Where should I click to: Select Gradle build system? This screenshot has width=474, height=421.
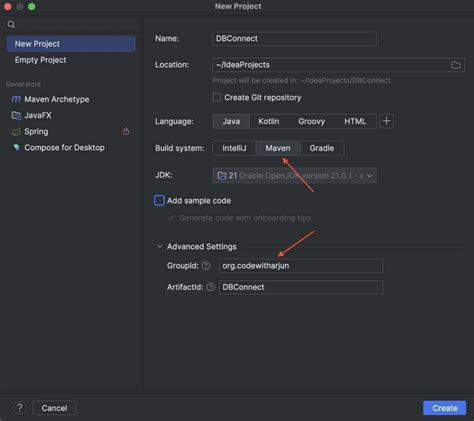point(322,148)
